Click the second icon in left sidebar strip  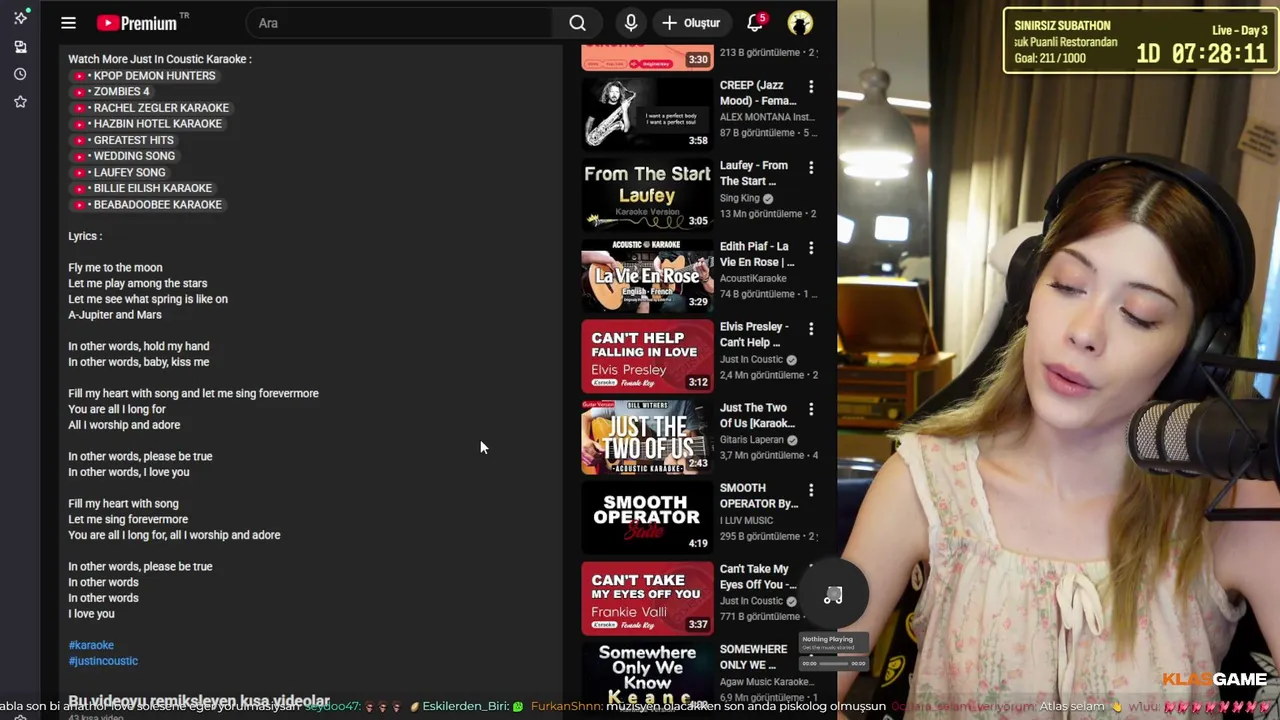pos(20,46)
